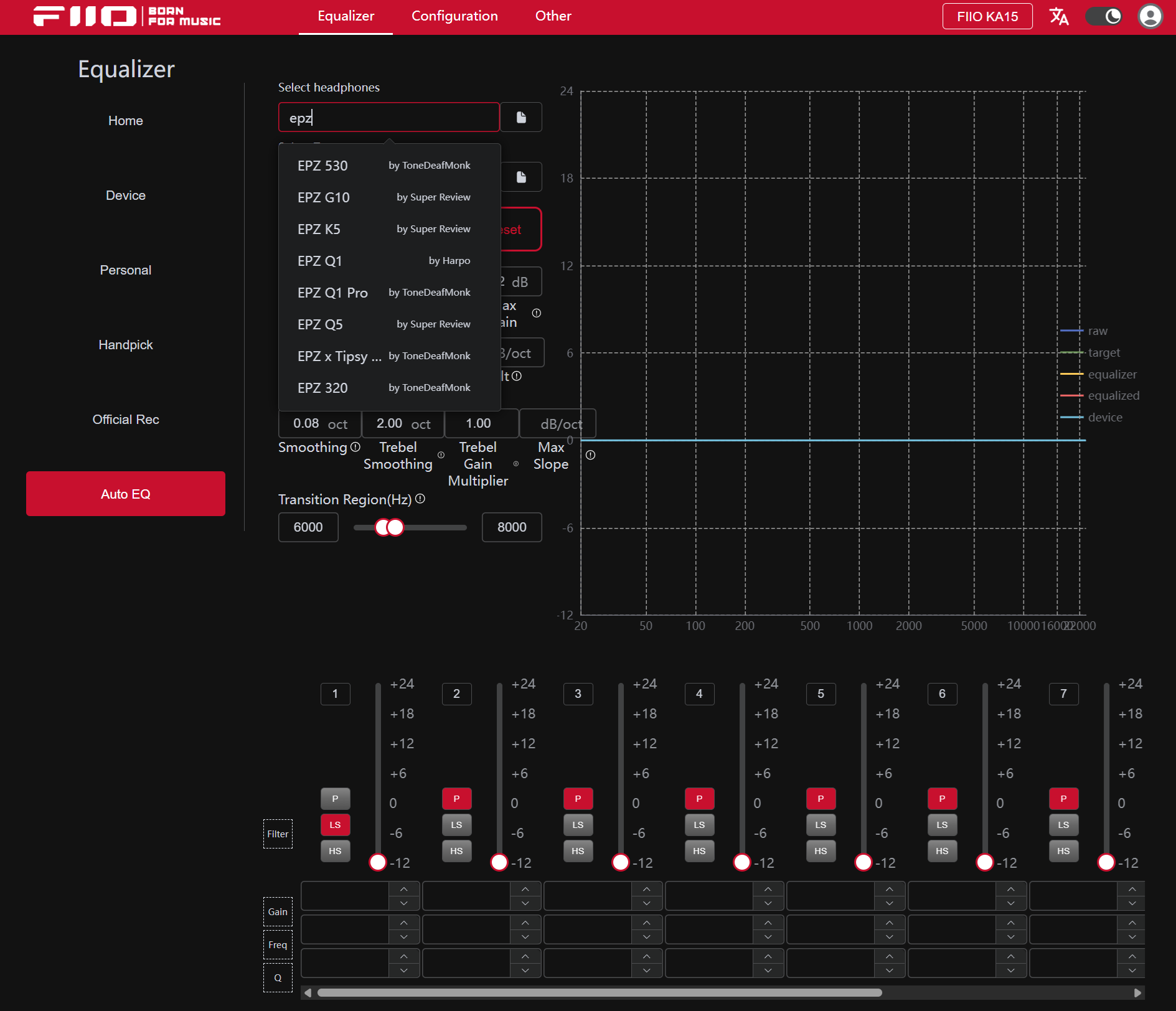Viewport: 1176px width, 1011px height.
Task: Select P filter for band 4
Action: (x=699, y=799)
